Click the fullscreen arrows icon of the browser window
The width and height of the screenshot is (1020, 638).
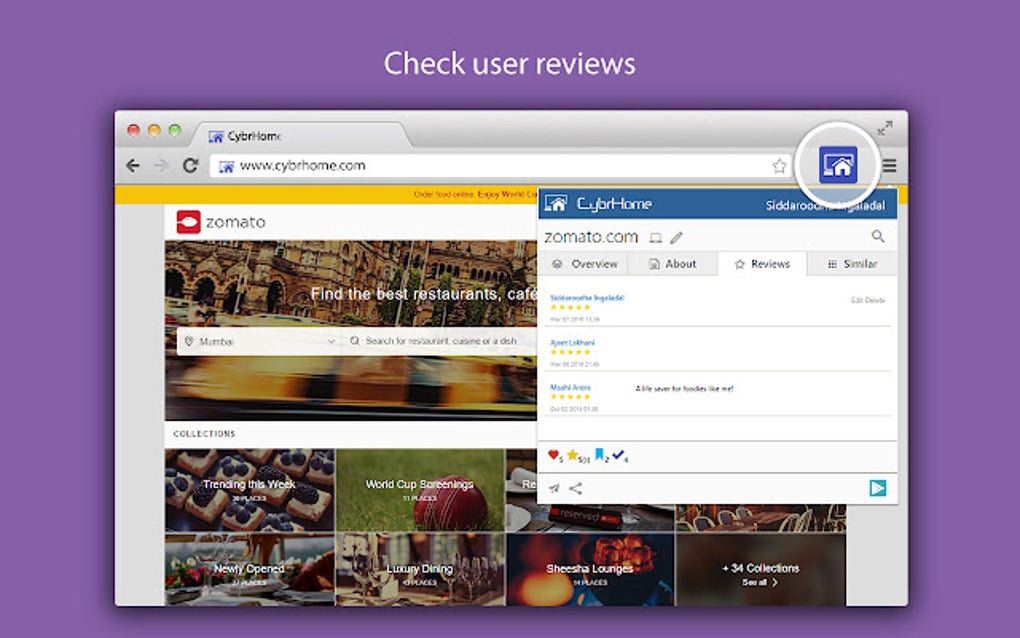885,128
